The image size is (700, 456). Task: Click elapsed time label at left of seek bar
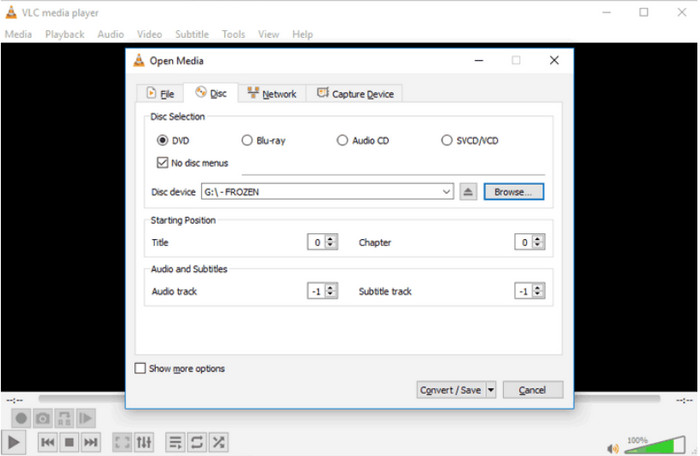pyautogui.click(x=14, y=400)
